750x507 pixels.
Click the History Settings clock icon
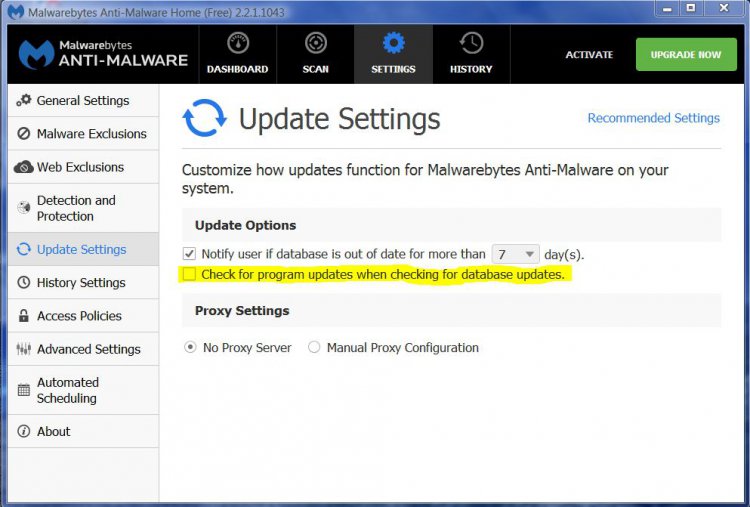[23, 282]
